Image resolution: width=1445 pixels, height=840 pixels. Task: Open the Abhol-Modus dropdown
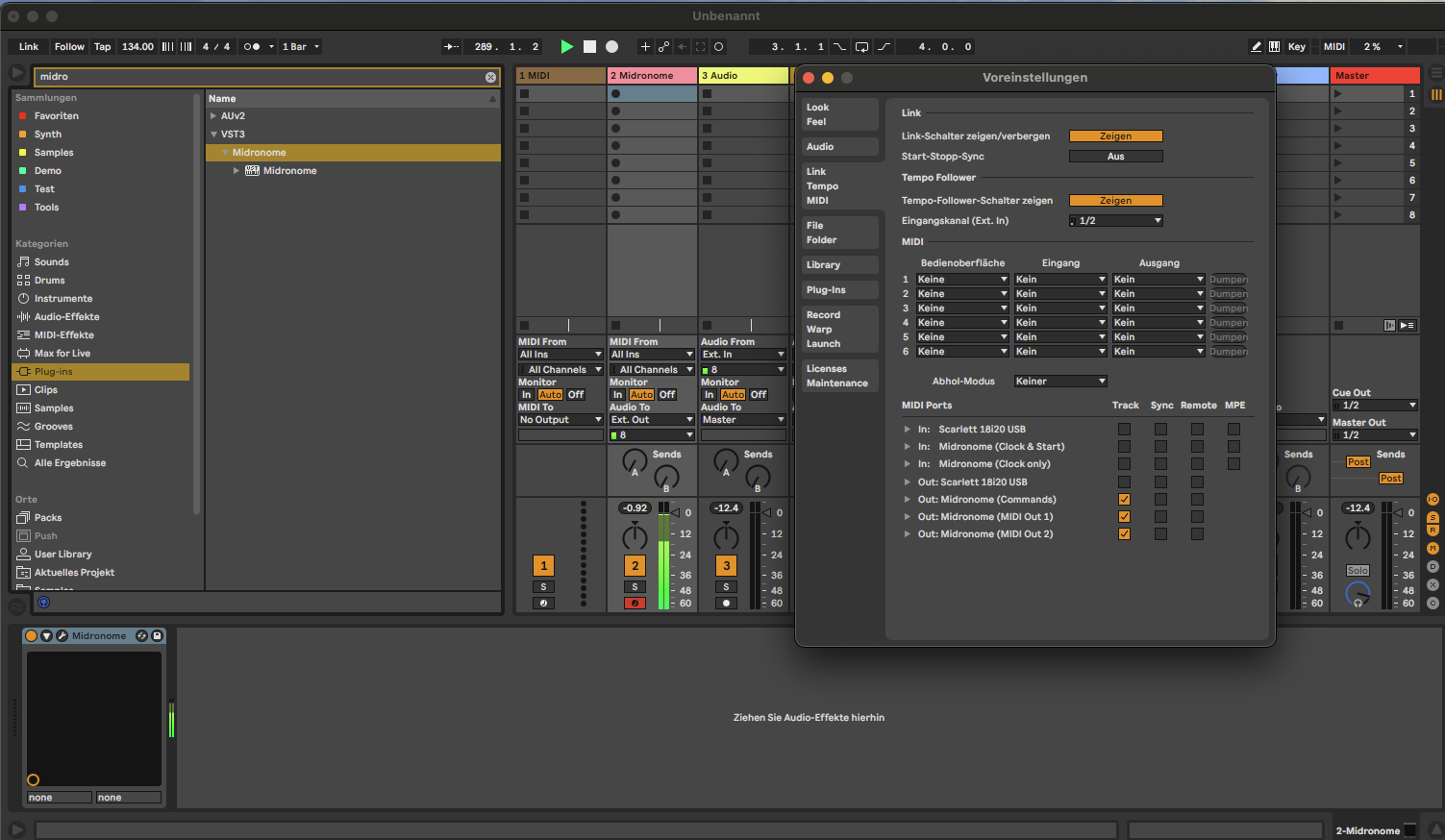pyautogui.click(x=1060, y=382)
